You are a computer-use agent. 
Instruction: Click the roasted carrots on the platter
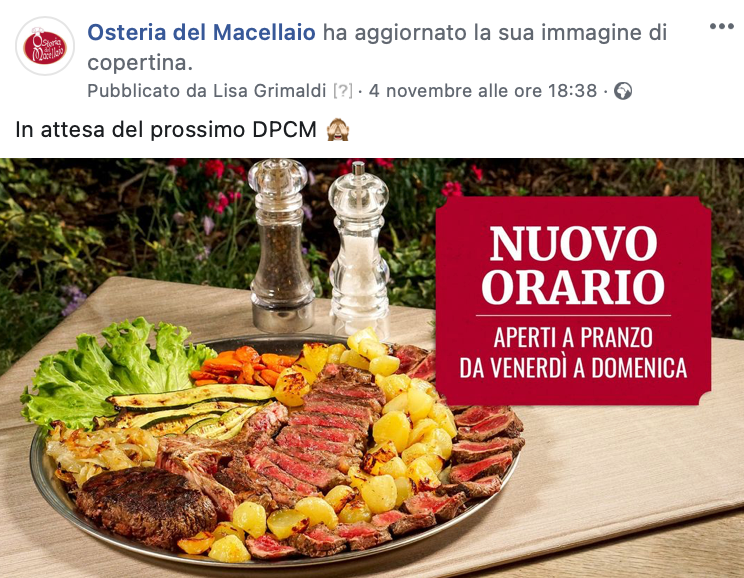click(240, 365)
